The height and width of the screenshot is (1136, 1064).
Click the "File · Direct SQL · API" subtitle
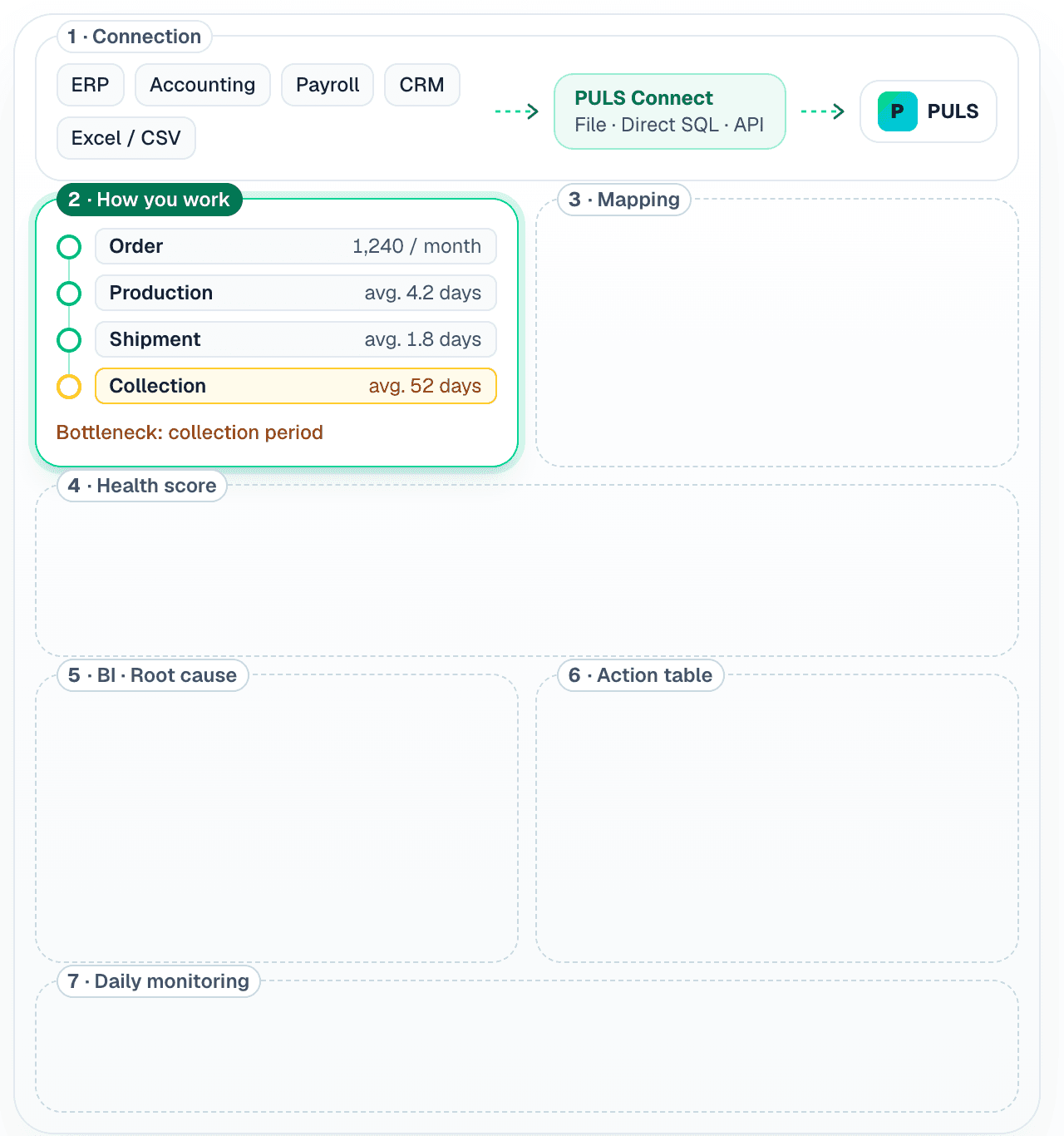(669, 125)
